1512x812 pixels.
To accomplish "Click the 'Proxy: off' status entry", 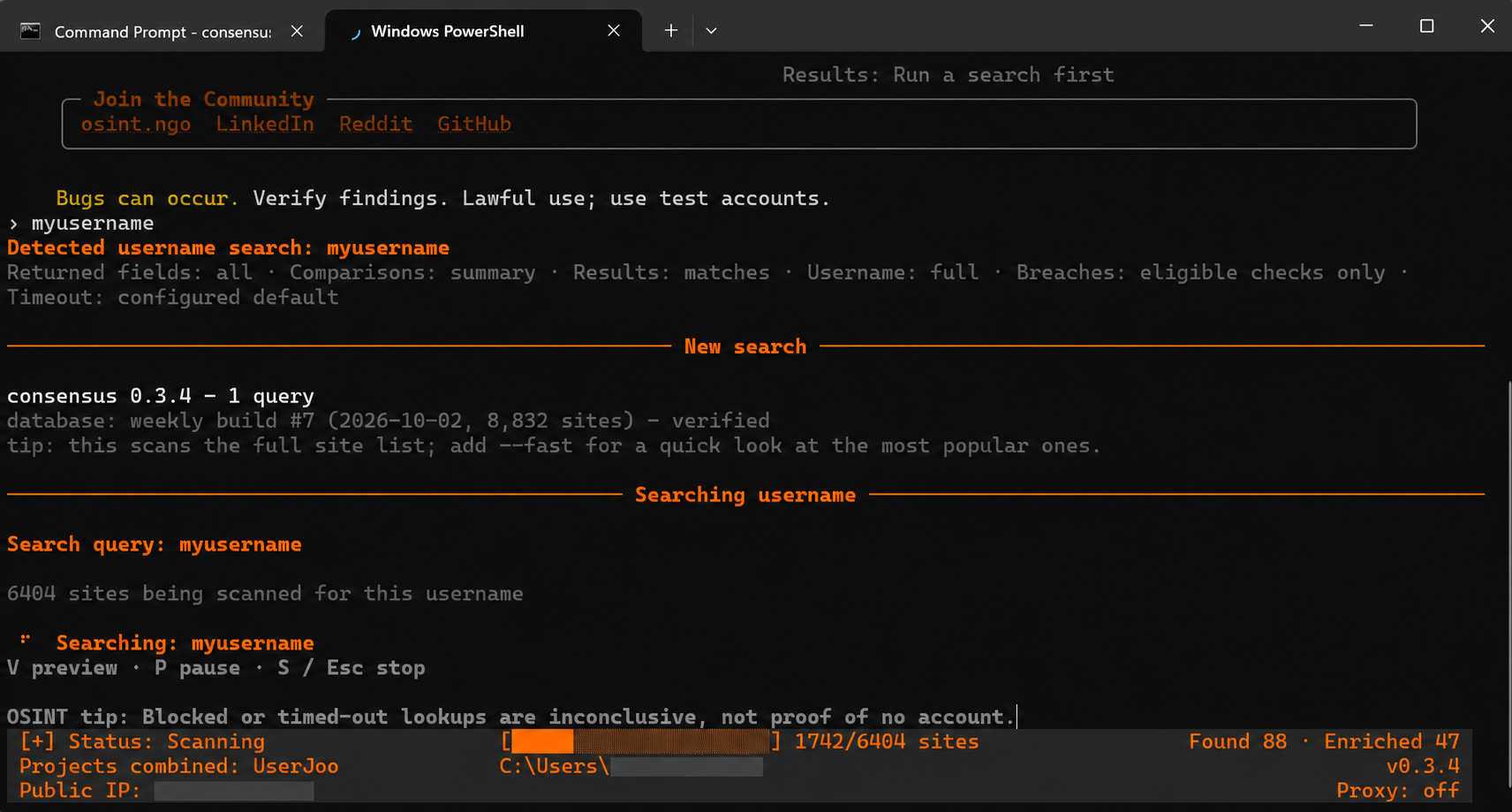I will 1397,790.
